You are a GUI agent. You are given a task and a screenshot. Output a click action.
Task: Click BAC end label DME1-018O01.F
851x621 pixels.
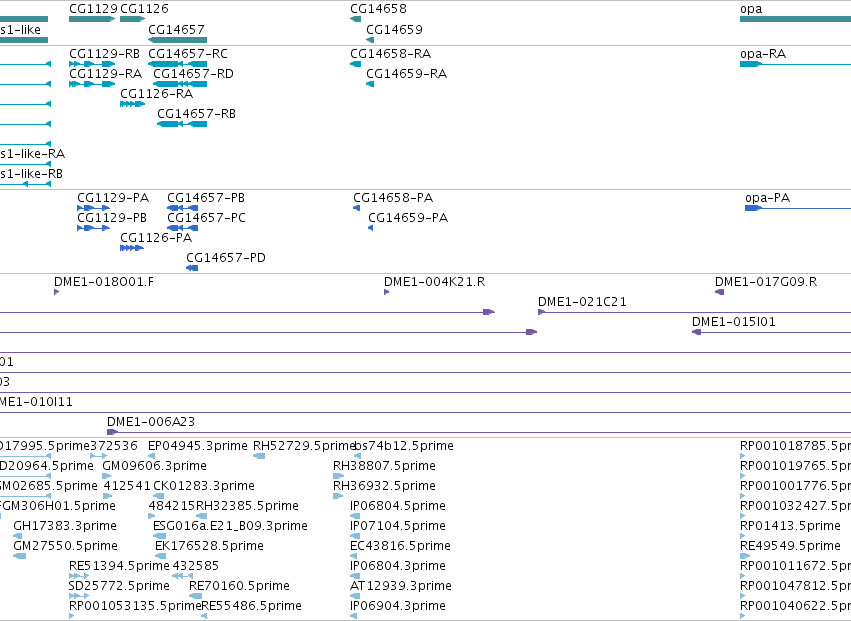(104, 282)
